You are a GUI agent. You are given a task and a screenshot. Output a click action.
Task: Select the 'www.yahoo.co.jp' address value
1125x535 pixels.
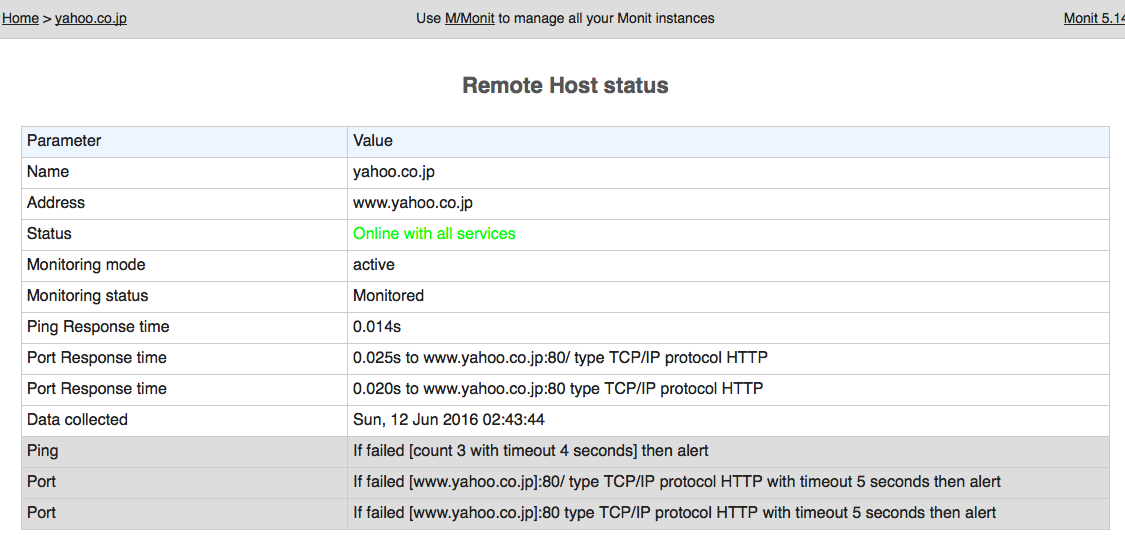[x=413, y=203]
